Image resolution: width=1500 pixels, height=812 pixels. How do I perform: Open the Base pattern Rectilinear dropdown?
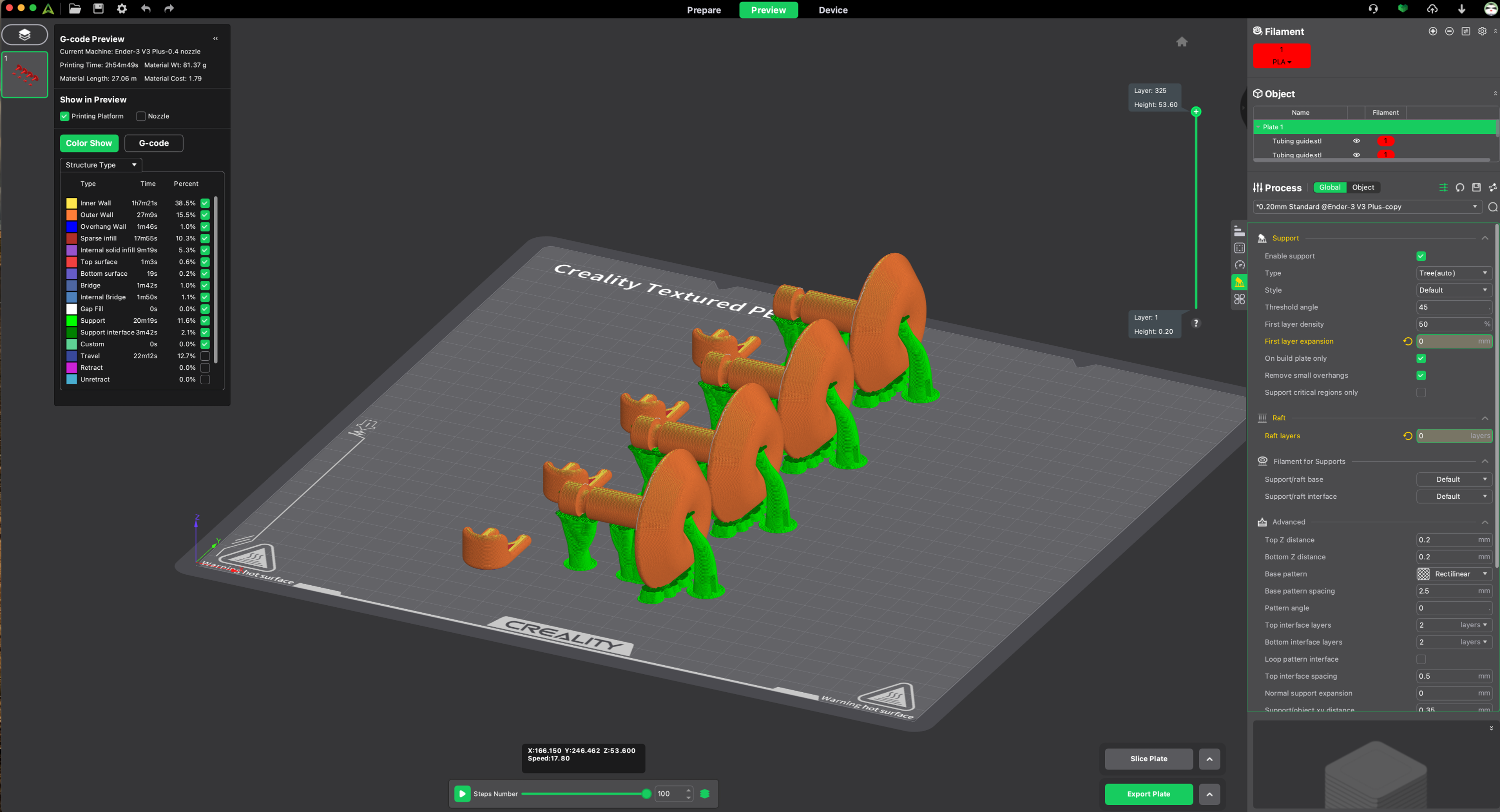1453,574
